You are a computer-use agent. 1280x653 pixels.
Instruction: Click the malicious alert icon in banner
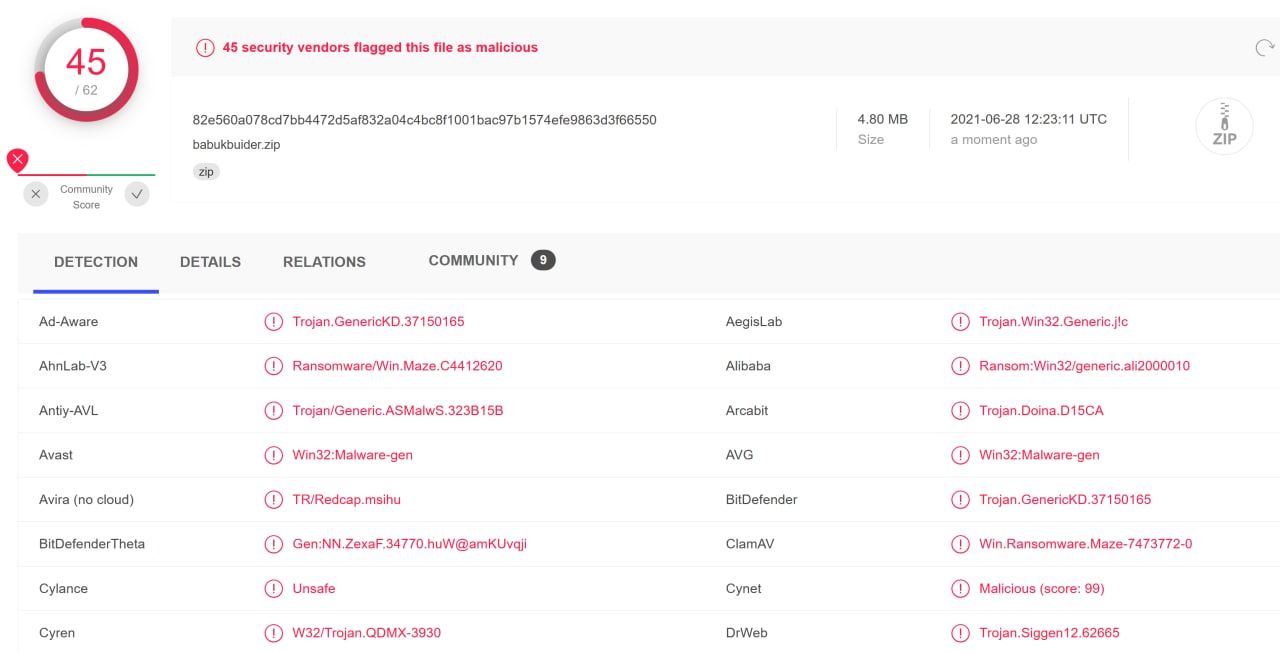pos(205,48)
